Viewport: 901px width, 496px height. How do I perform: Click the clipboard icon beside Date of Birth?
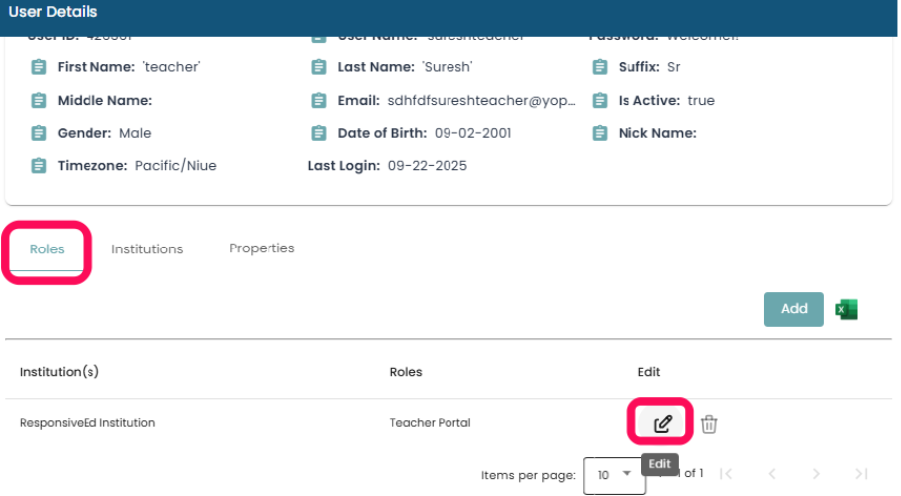[319, 133]
